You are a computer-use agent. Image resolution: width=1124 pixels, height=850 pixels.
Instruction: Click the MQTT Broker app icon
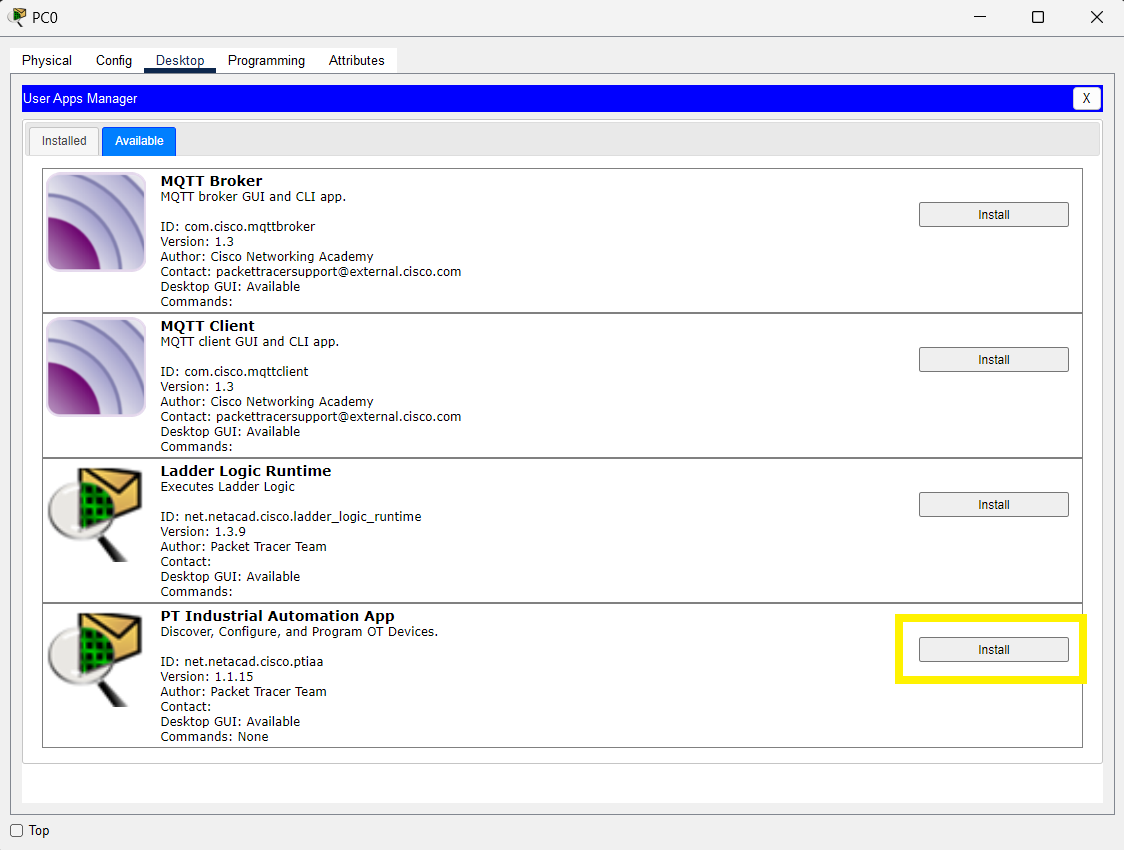coord(96,222)
